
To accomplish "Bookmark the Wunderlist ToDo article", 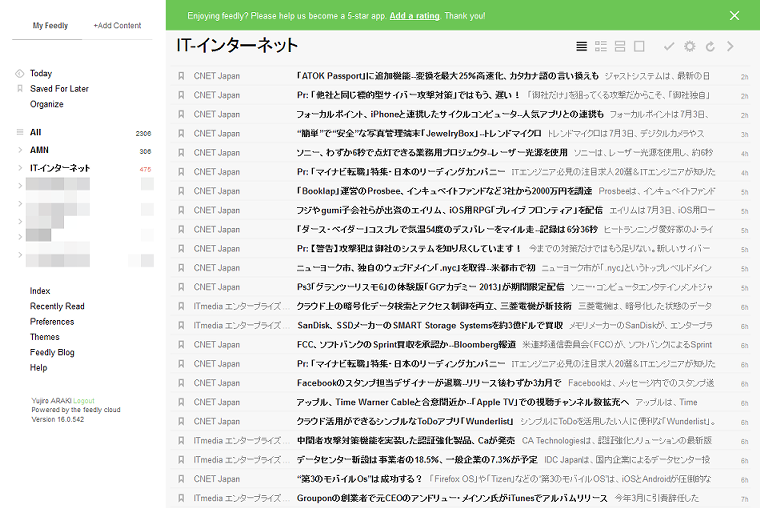I will (181, 422).
